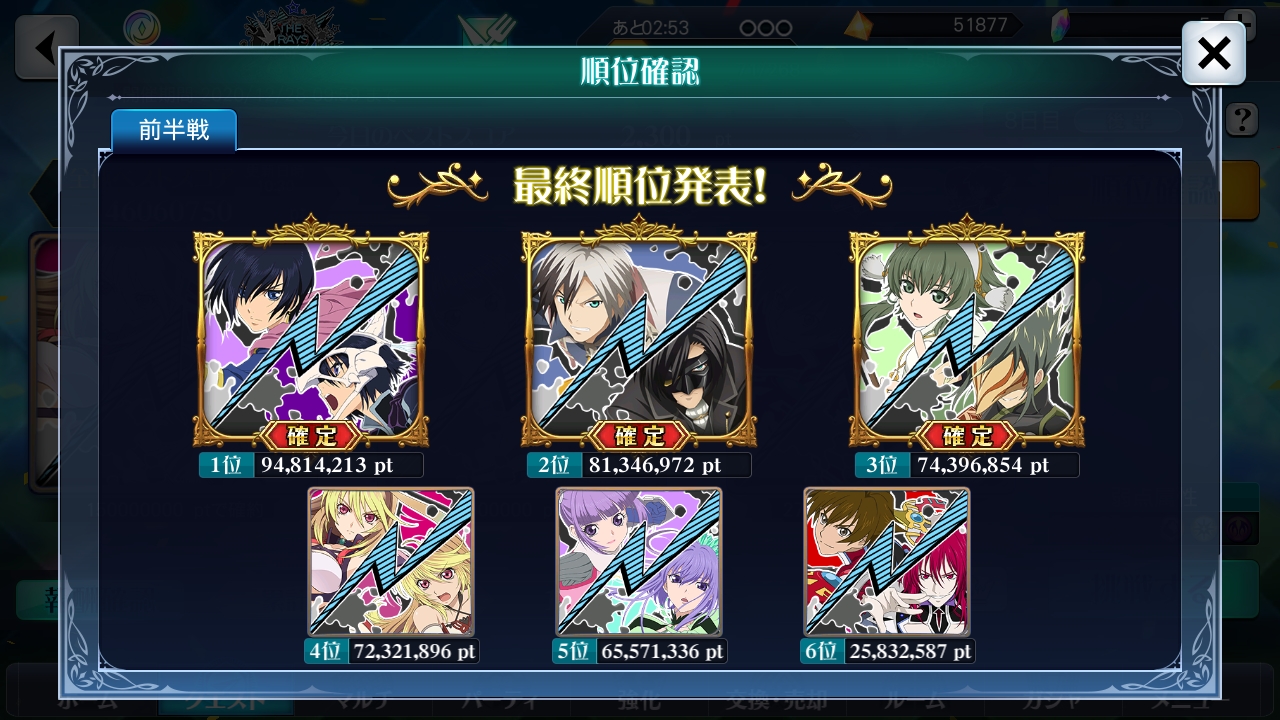
Task: Open the 6th place red-haired duo portrait
Action: coord(887,562)
